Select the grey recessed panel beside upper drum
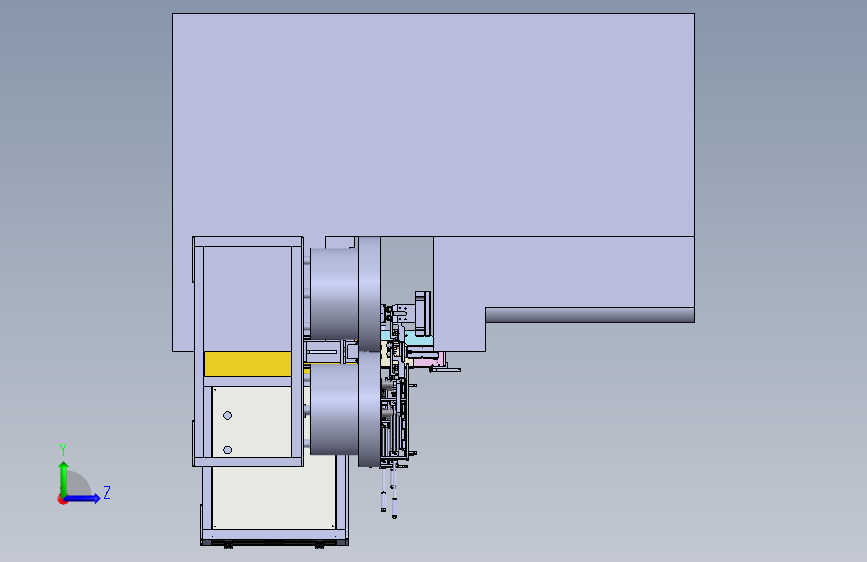This screenshot has height=562, width=867. [x=407, y=269]
